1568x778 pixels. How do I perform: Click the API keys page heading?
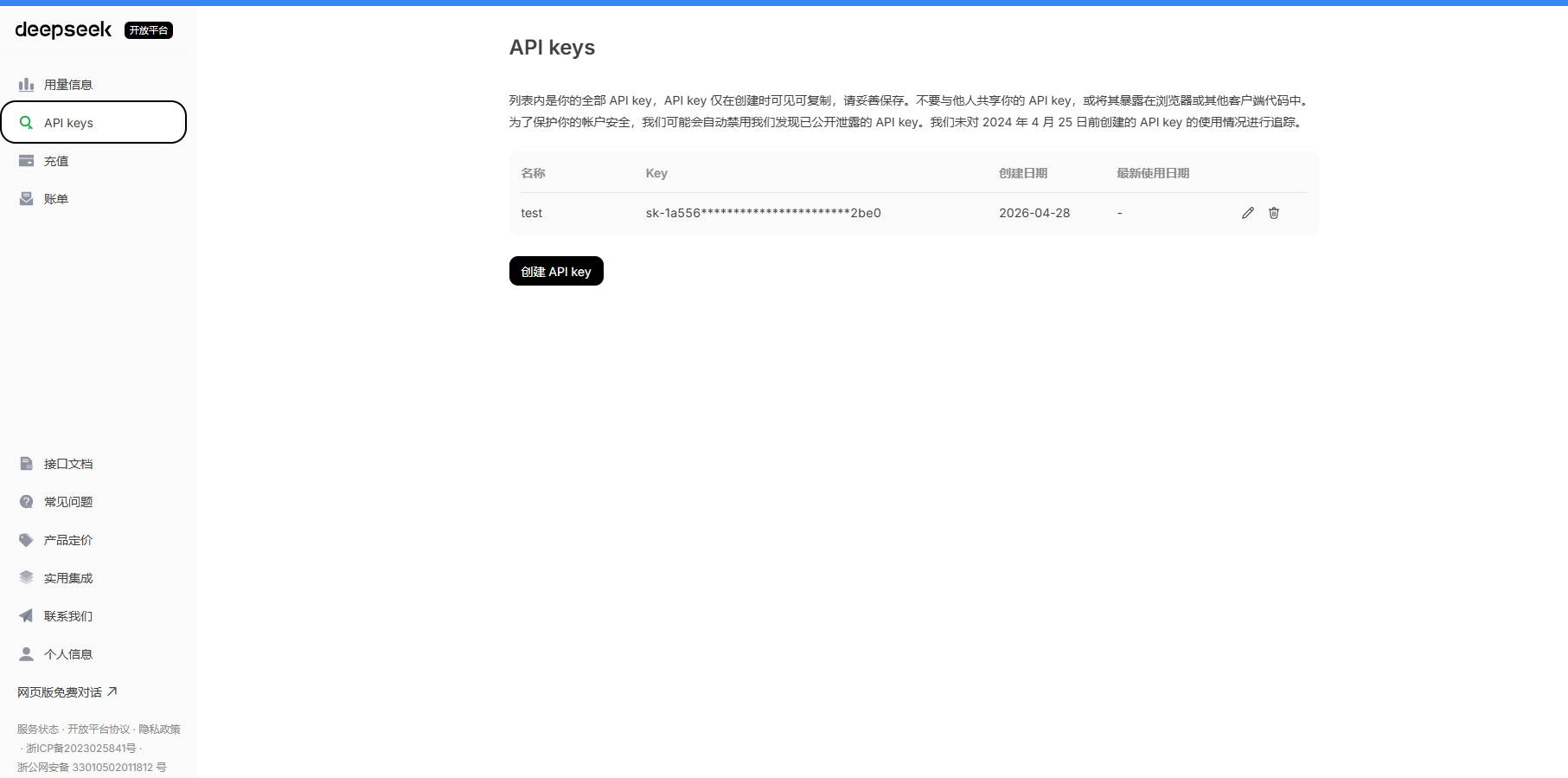(x=552, y=48)
